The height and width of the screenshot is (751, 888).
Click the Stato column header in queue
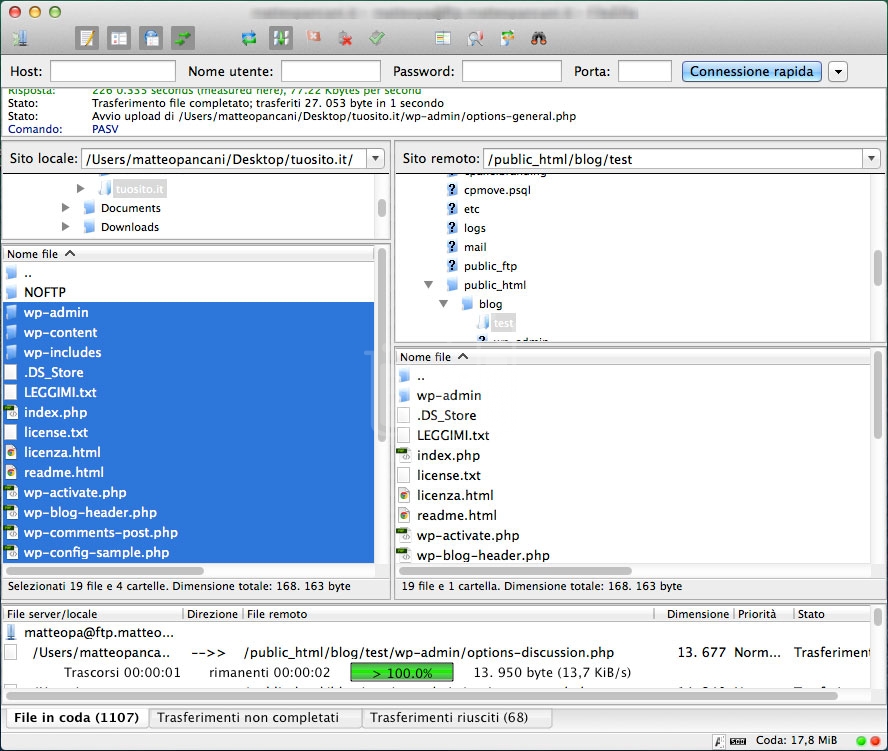pos(831,614)
